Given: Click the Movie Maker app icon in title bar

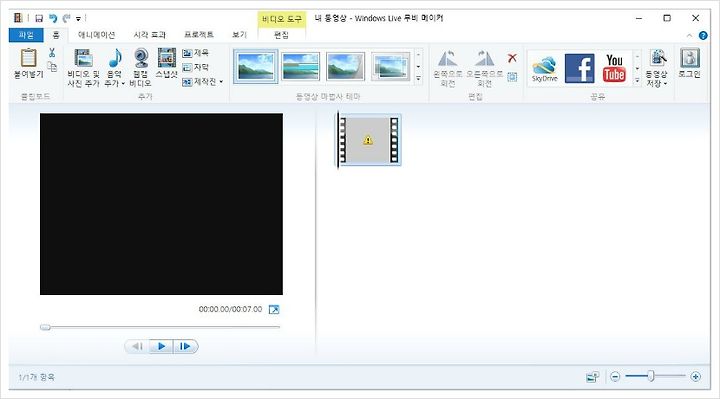Looking at the screenshot, I should (18, 18).
